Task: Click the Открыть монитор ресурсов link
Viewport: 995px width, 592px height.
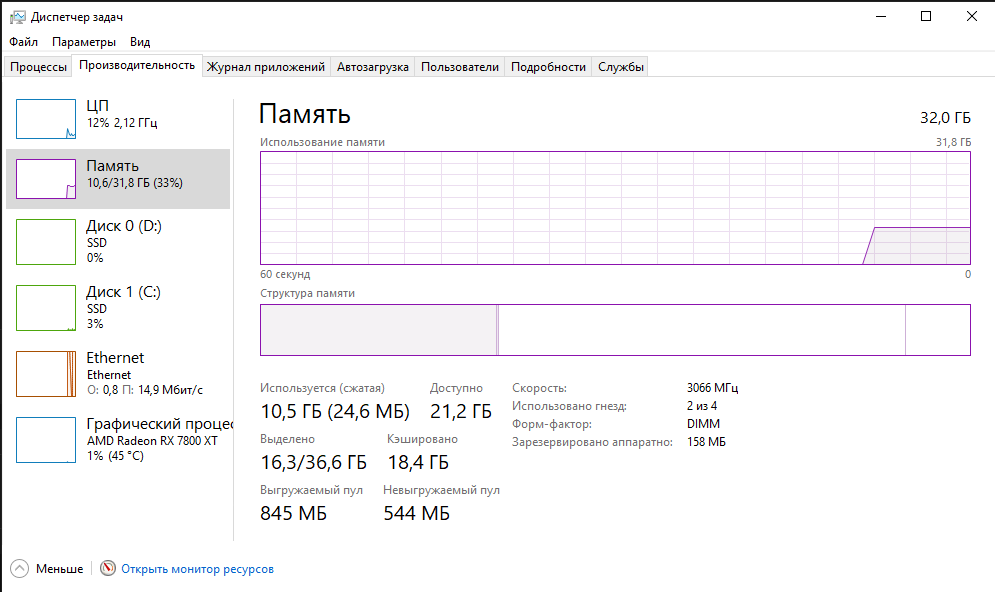Action: (197, 569)
